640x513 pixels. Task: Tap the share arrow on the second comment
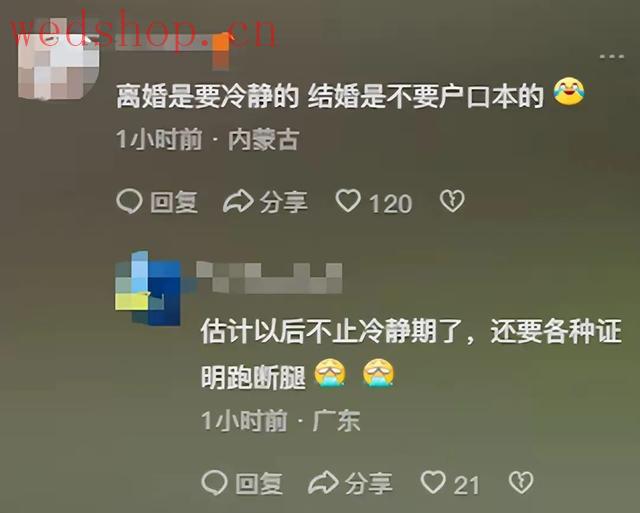(323, 482)
